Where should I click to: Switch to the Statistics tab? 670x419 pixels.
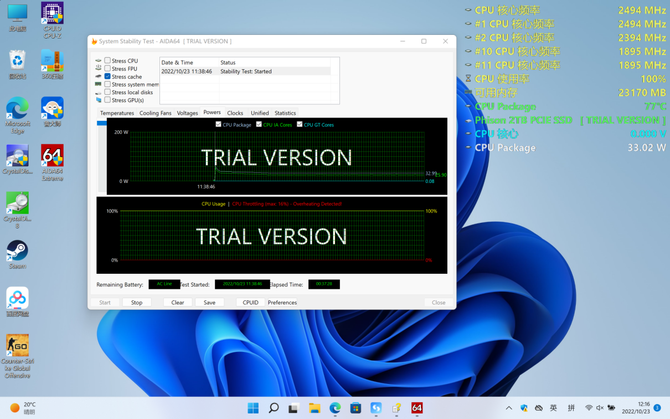[x=285, y=113]
